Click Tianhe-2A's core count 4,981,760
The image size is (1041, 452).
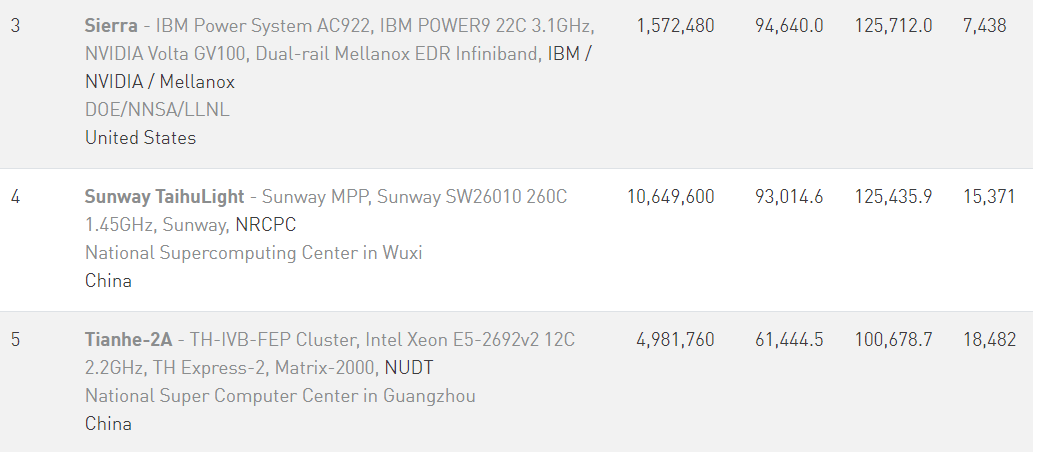point(675,340)
